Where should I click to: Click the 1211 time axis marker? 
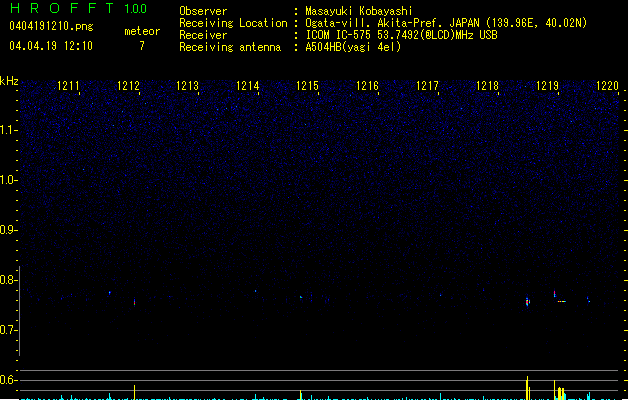[x=68, y=86]
